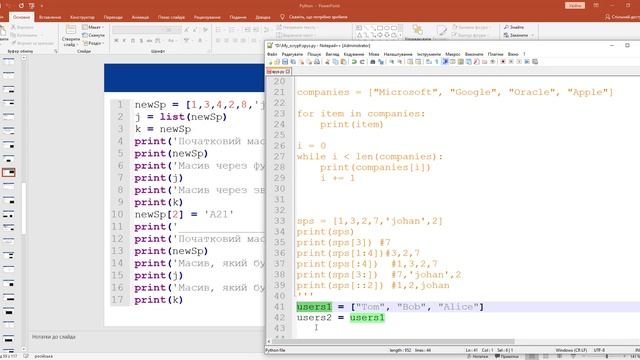Switch to Вставлення tab in PowerPoint
The image size is (640, 360).
pyautogui.click(x=50, y=17)
